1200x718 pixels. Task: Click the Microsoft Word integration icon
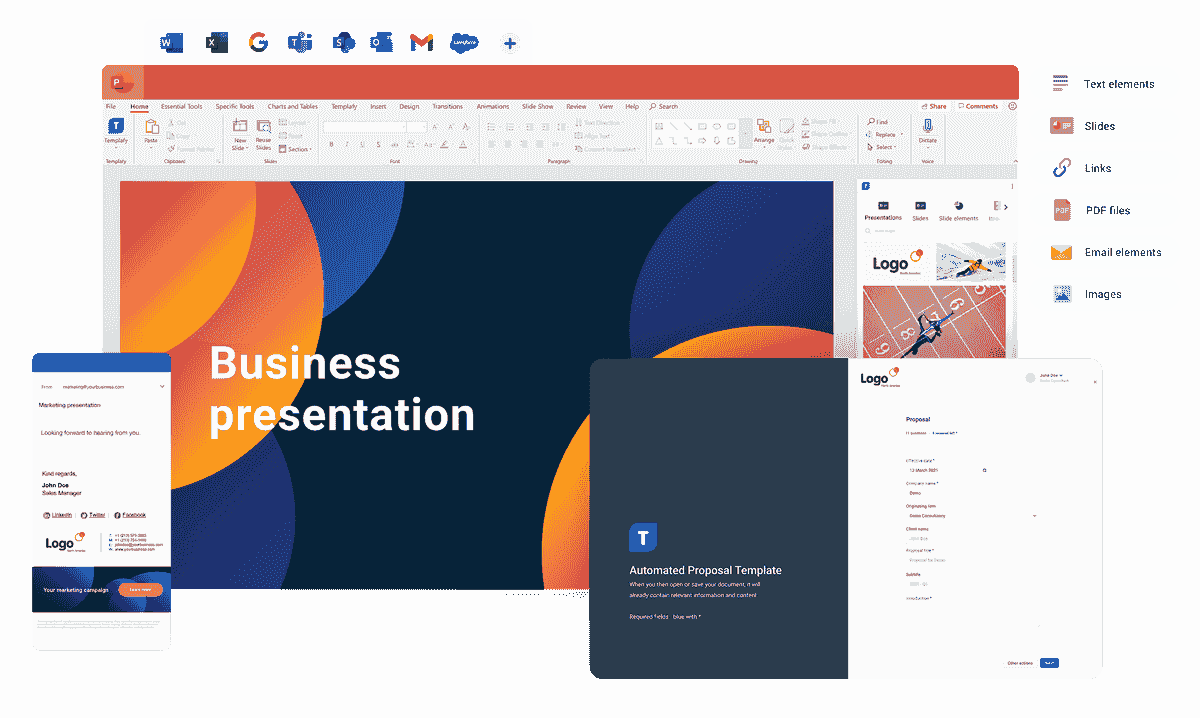172,42
